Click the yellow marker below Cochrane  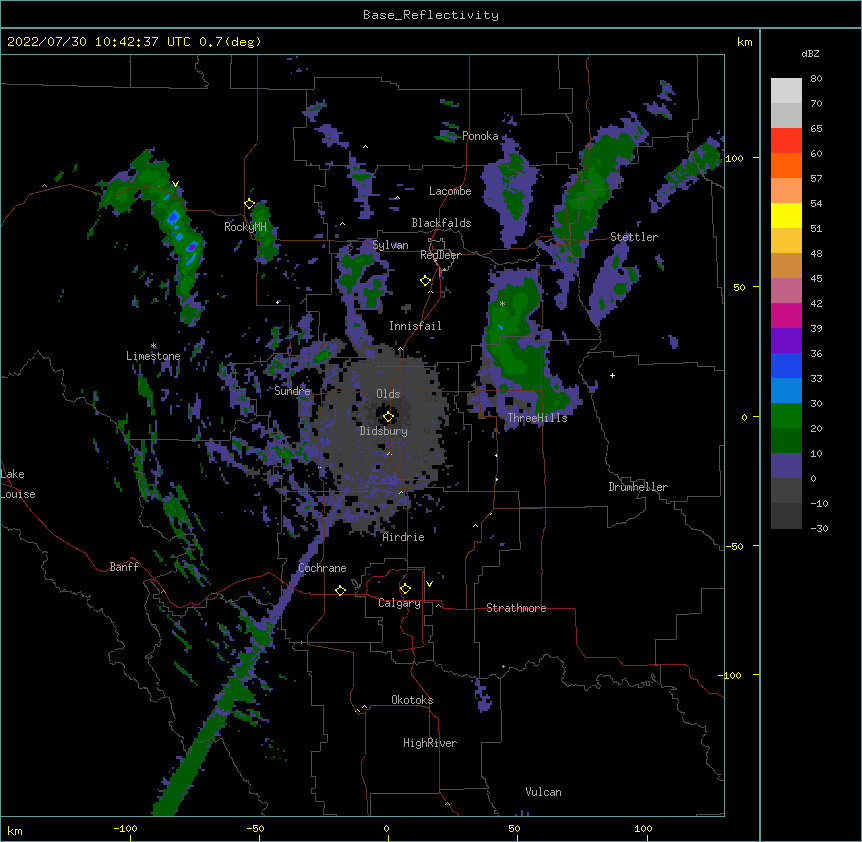tap(340, 590)
